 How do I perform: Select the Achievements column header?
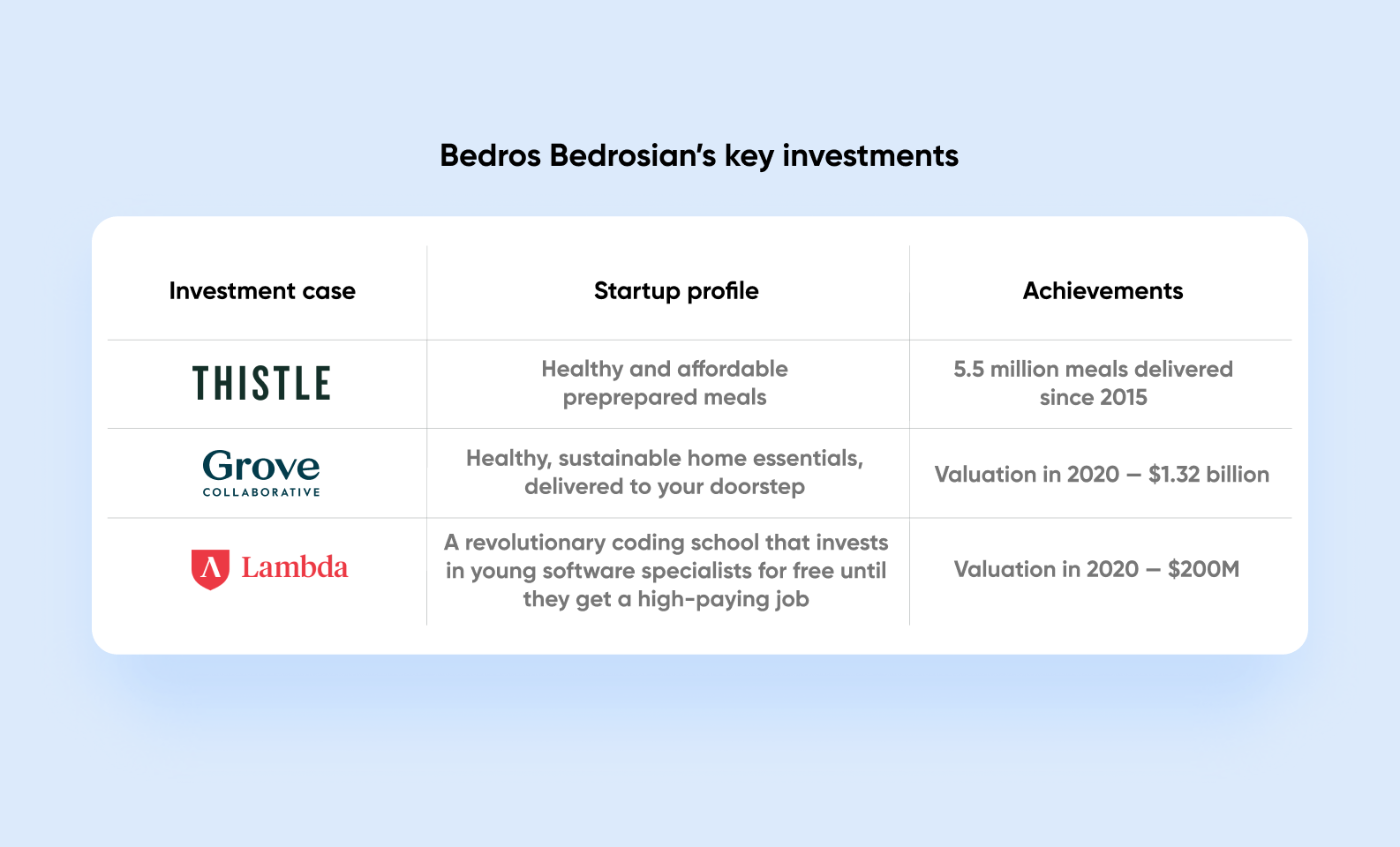point(1103,291)
